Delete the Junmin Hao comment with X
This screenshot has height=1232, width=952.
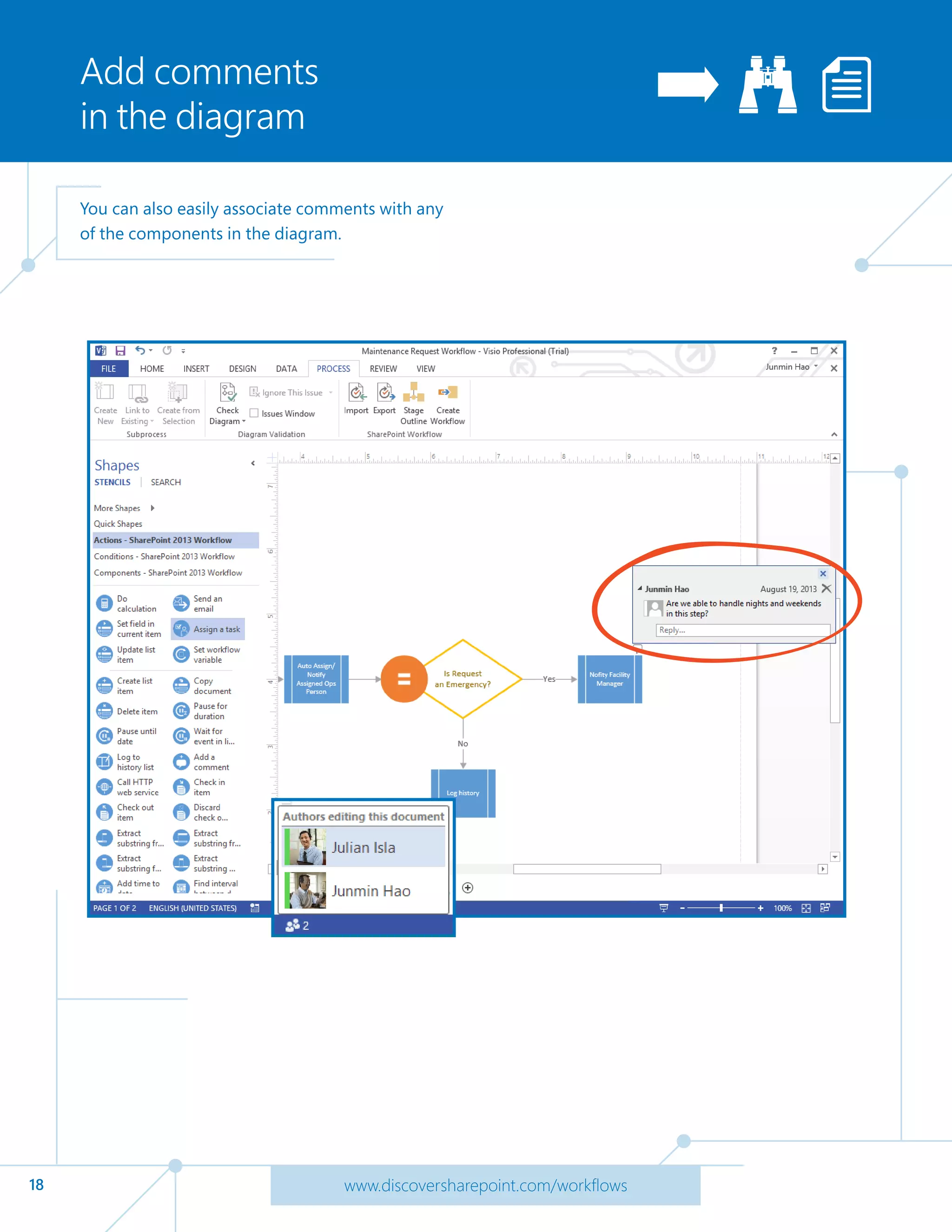click(x=826, y=589)
